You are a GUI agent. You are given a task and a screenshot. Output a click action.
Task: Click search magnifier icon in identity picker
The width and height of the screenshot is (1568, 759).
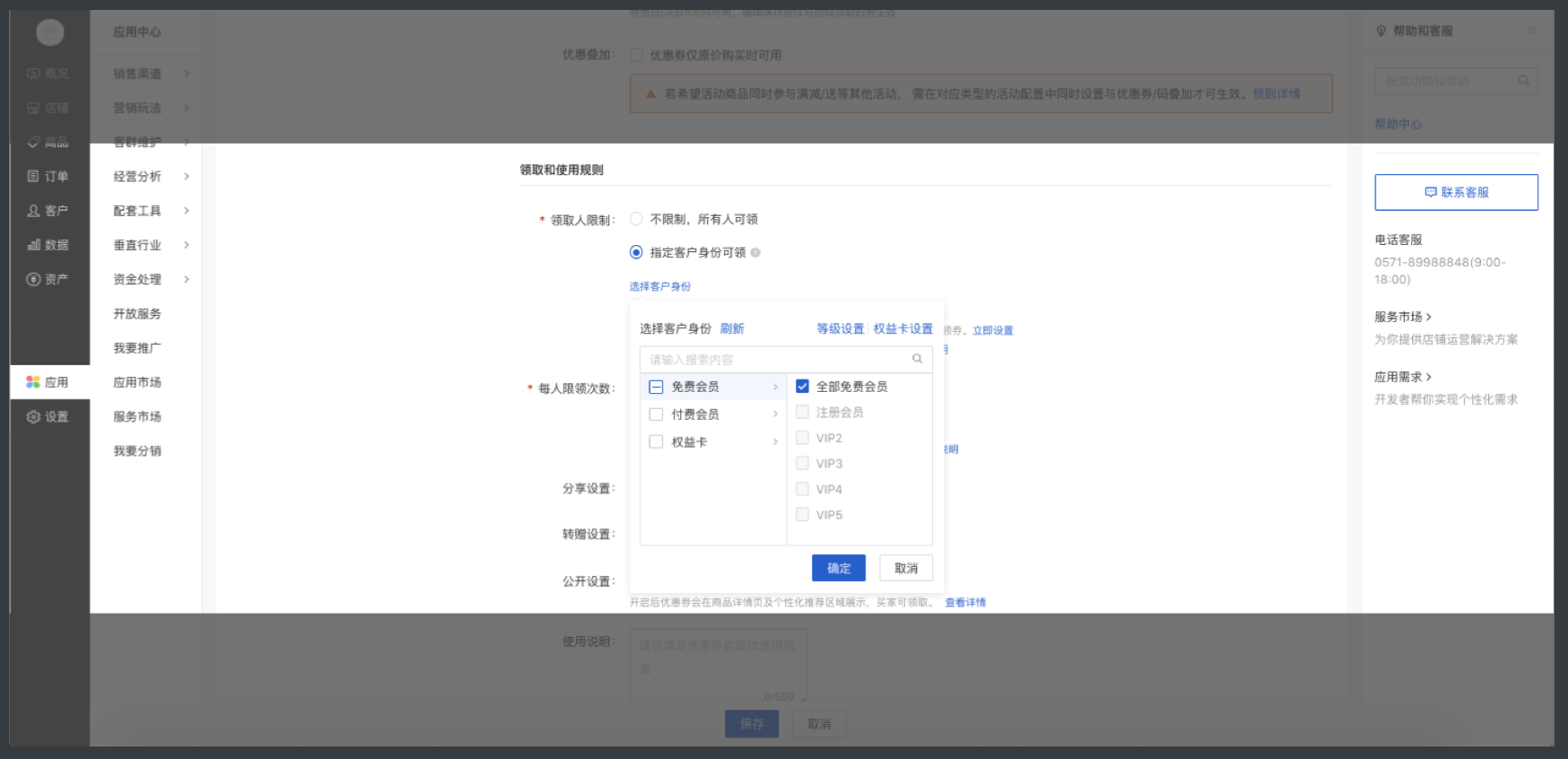tap(917, 359)
